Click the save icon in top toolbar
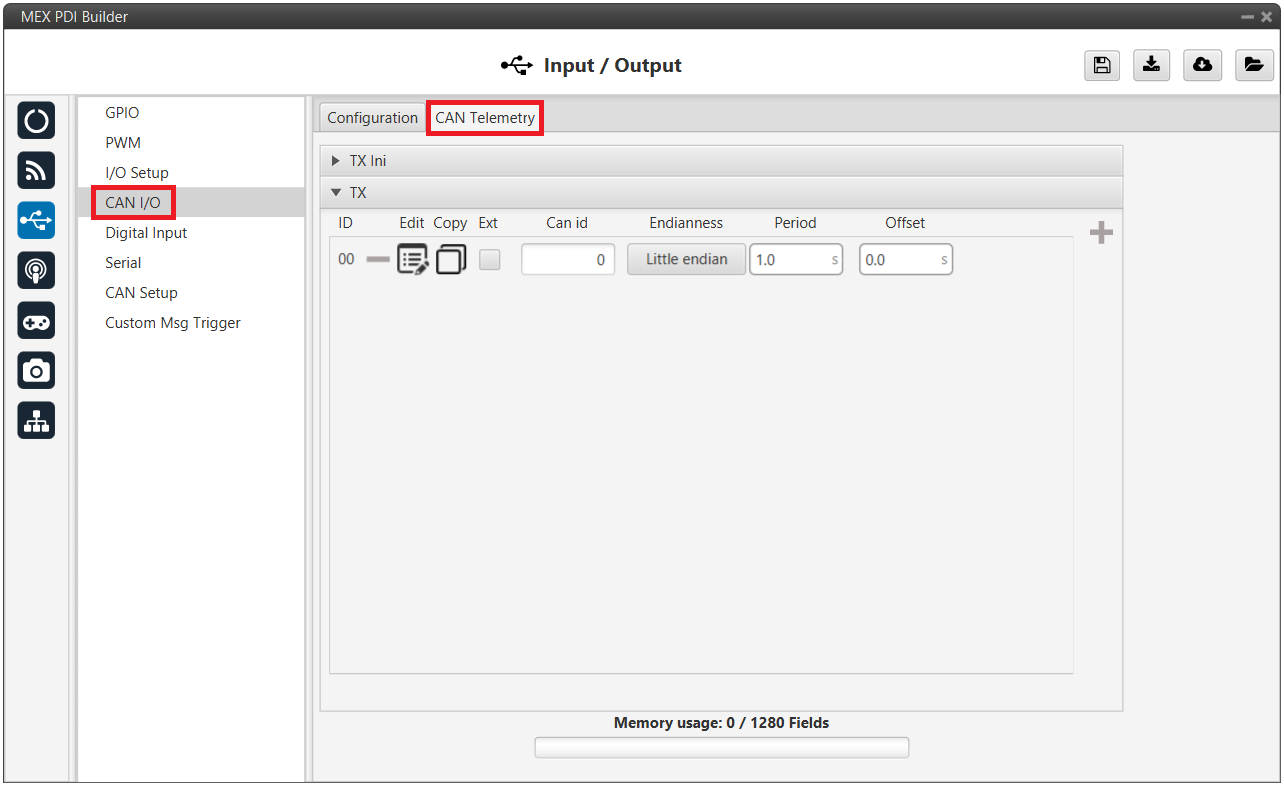The image size is (1284, 787). 1101,65
